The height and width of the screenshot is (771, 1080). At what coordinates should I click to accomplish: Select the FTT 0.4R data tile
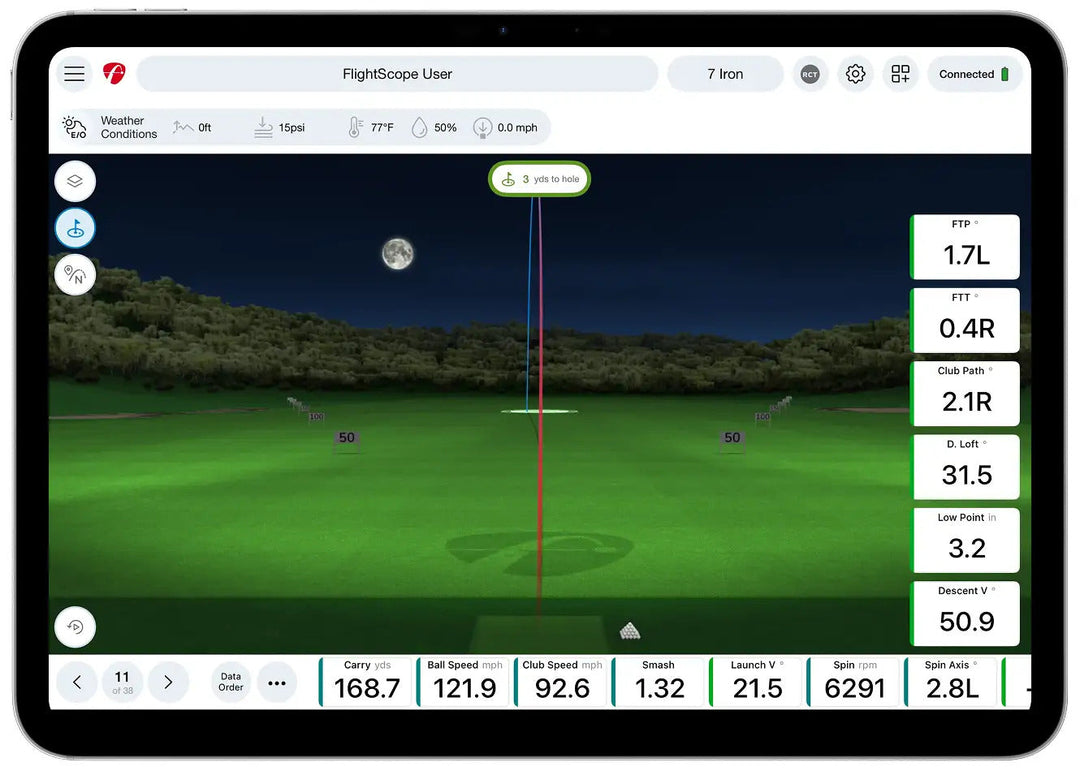(x=965, y=320)
